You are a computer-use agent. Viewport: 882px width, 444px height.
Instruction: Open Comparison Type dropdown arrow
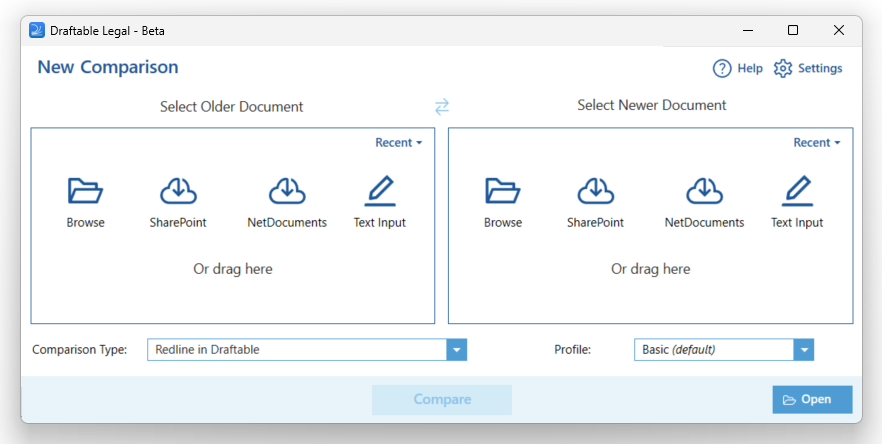[x=457, y=349]
